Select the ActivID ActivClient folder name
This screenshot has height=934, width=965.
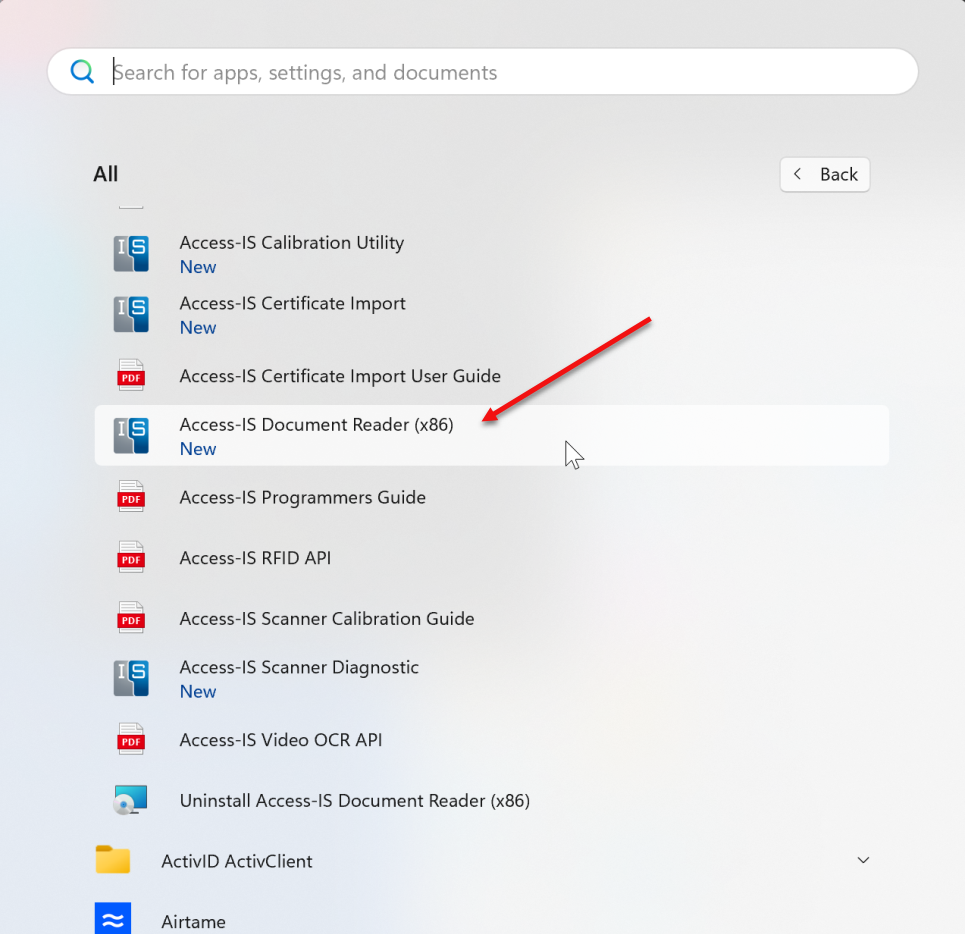click(237, 861)
